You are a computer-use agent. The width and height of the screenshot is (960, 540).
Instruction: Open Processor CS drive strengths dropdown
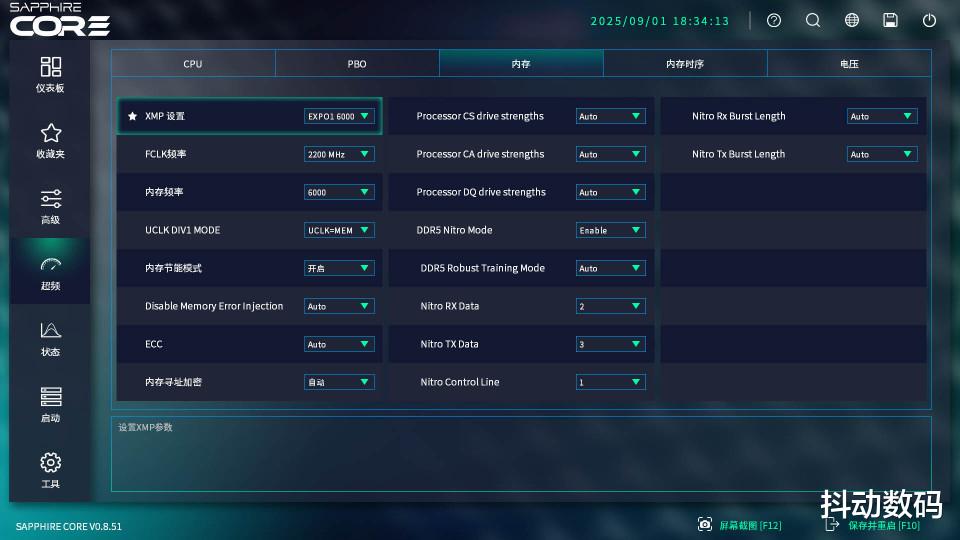[x=610, y=116]
